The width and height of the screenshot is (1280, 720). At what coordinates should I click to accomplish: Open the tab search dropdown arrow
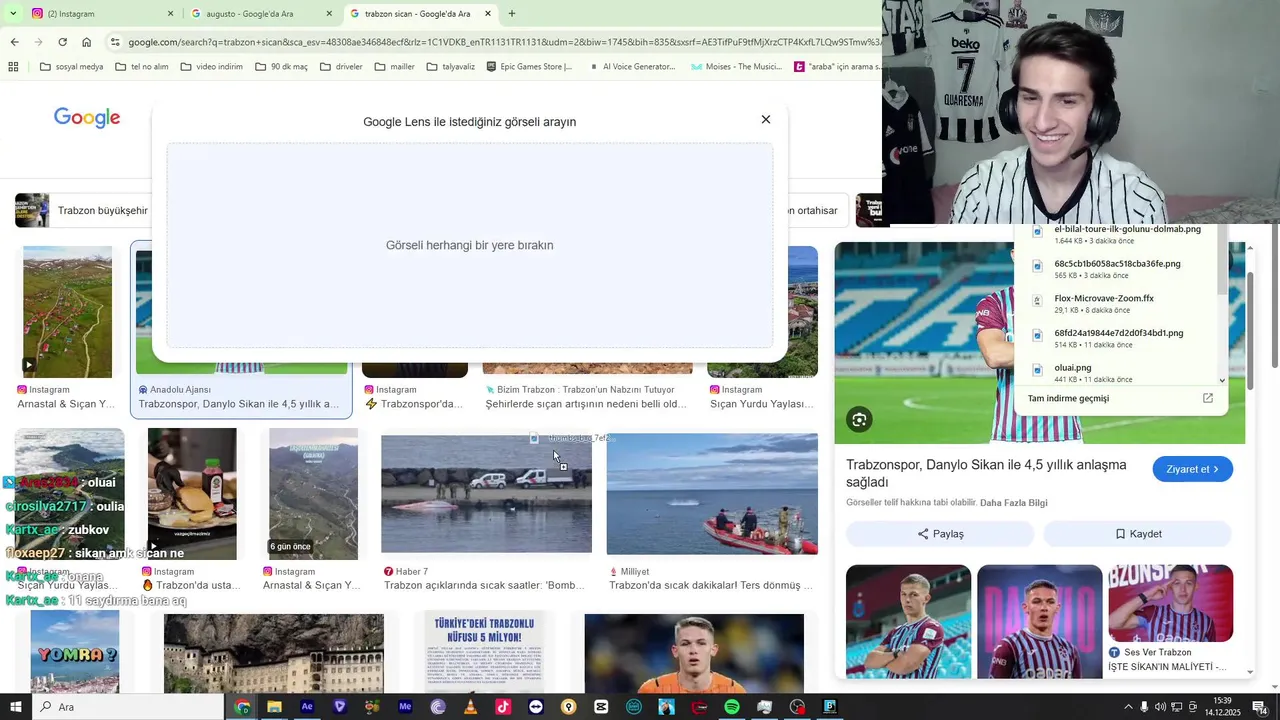click(x=13, y=14)
